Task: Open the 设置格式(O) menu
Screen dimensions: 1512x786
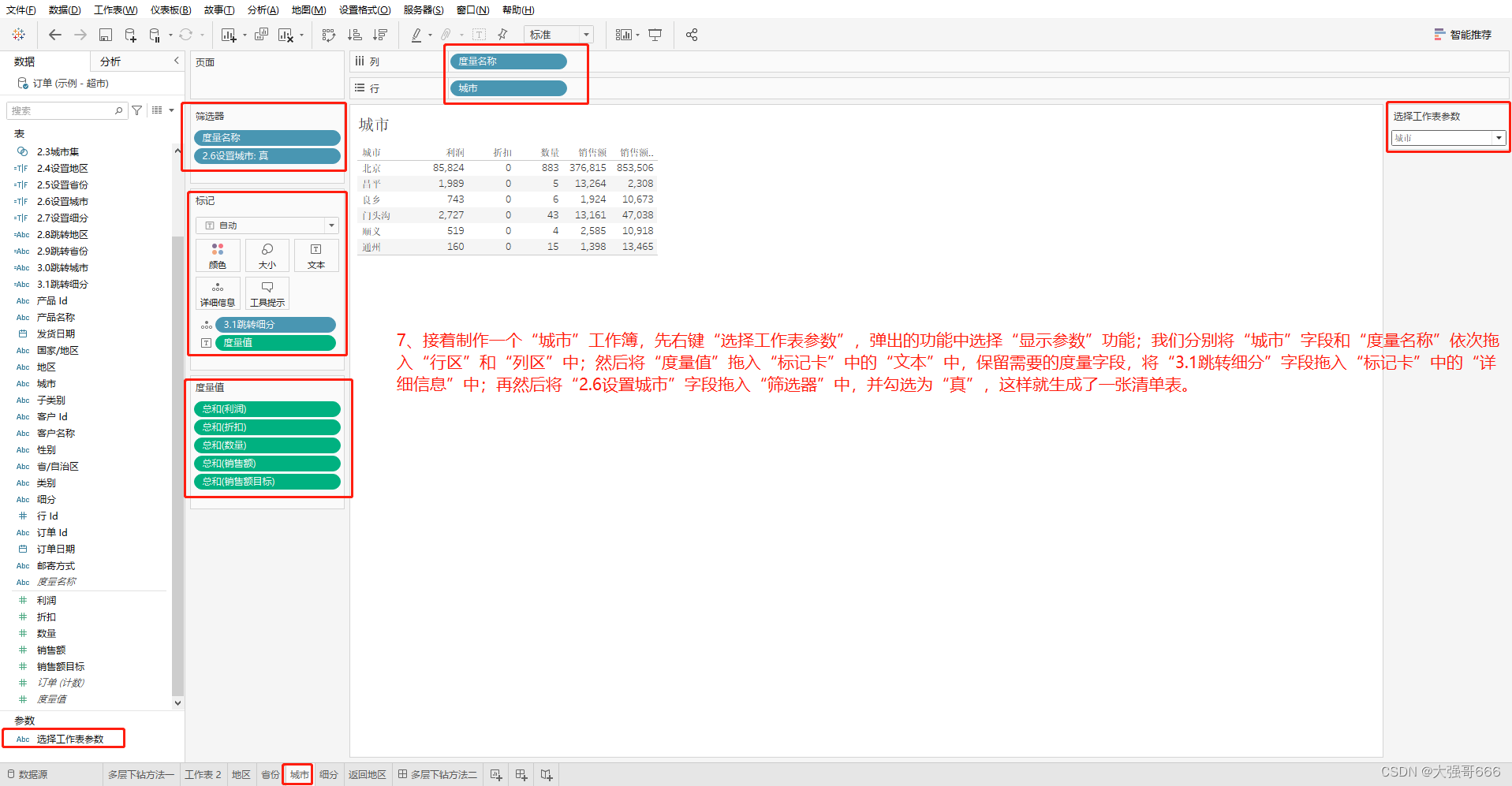Action: 365,10
